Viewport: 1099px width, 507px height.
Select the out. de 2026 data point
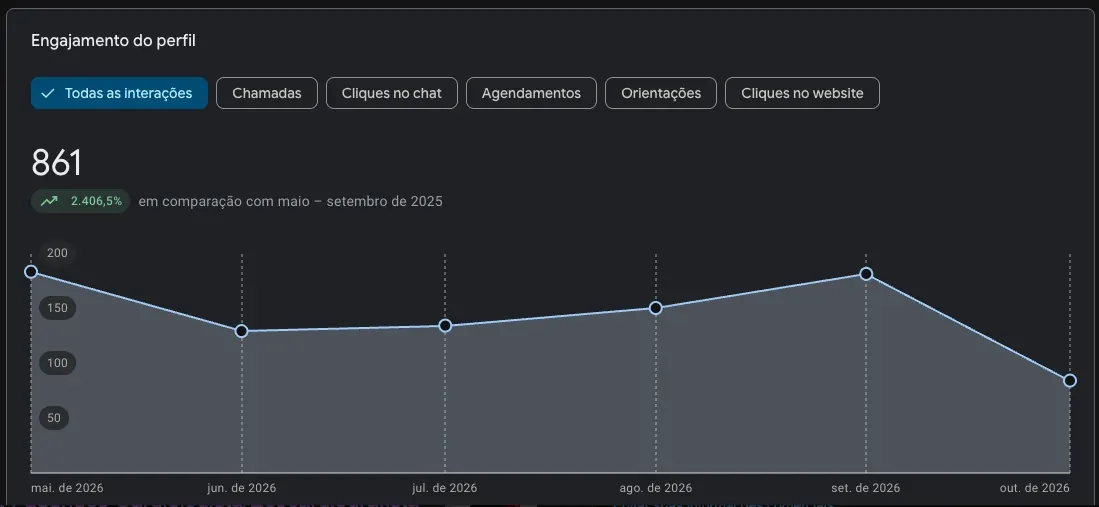1070,381
